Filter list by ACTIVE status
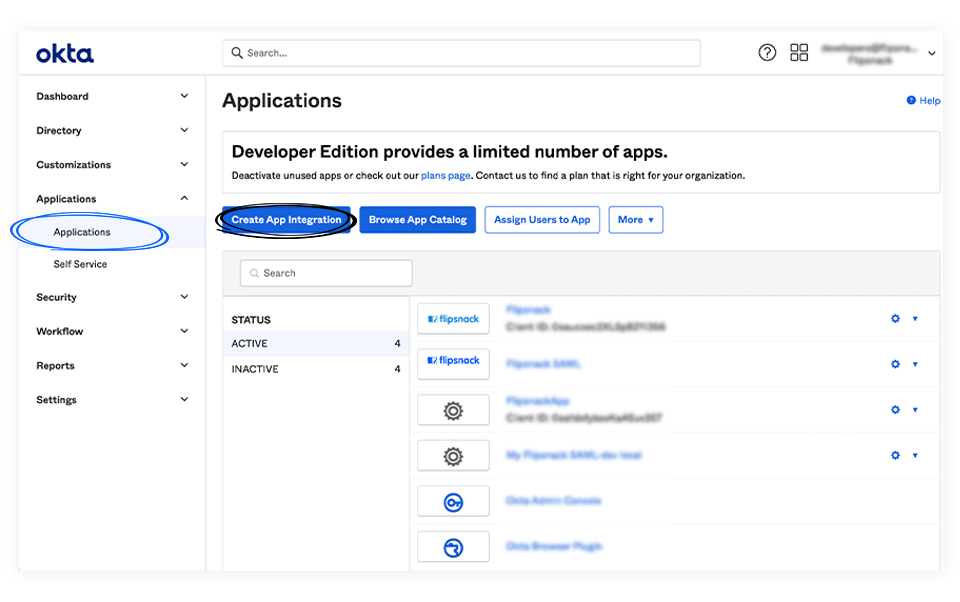The height and width of the screenshot is (602, 960). [x=316, y=344]
